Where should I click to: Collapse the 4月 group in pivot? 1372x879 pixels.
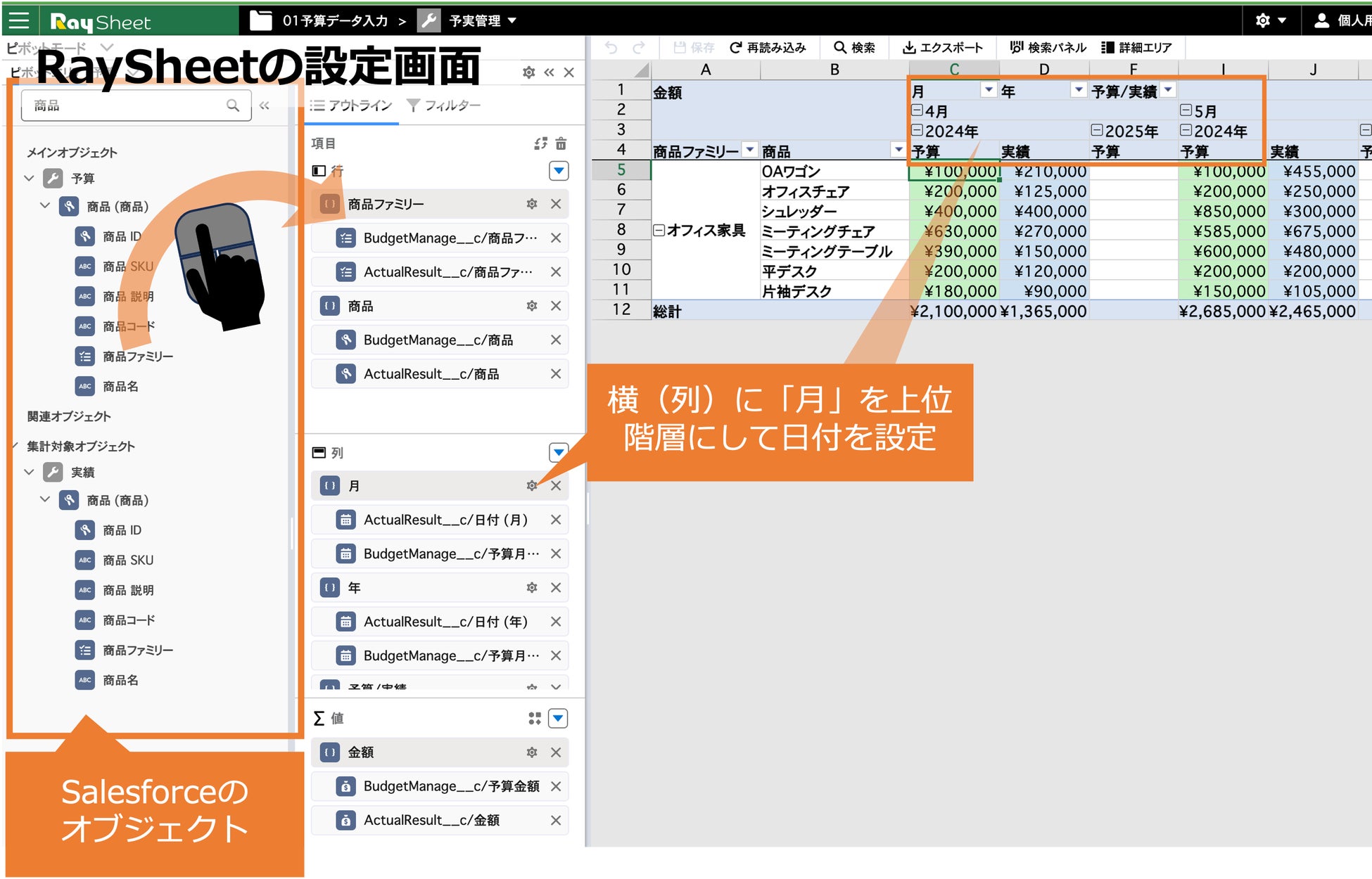point(917,110)
